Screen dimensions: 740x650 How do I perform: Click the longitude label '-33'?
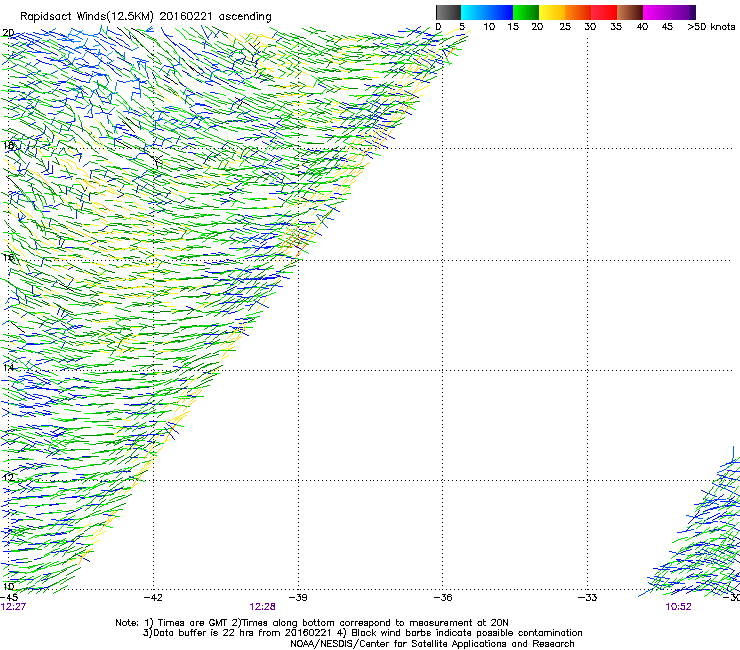click(x=587, y=597)
